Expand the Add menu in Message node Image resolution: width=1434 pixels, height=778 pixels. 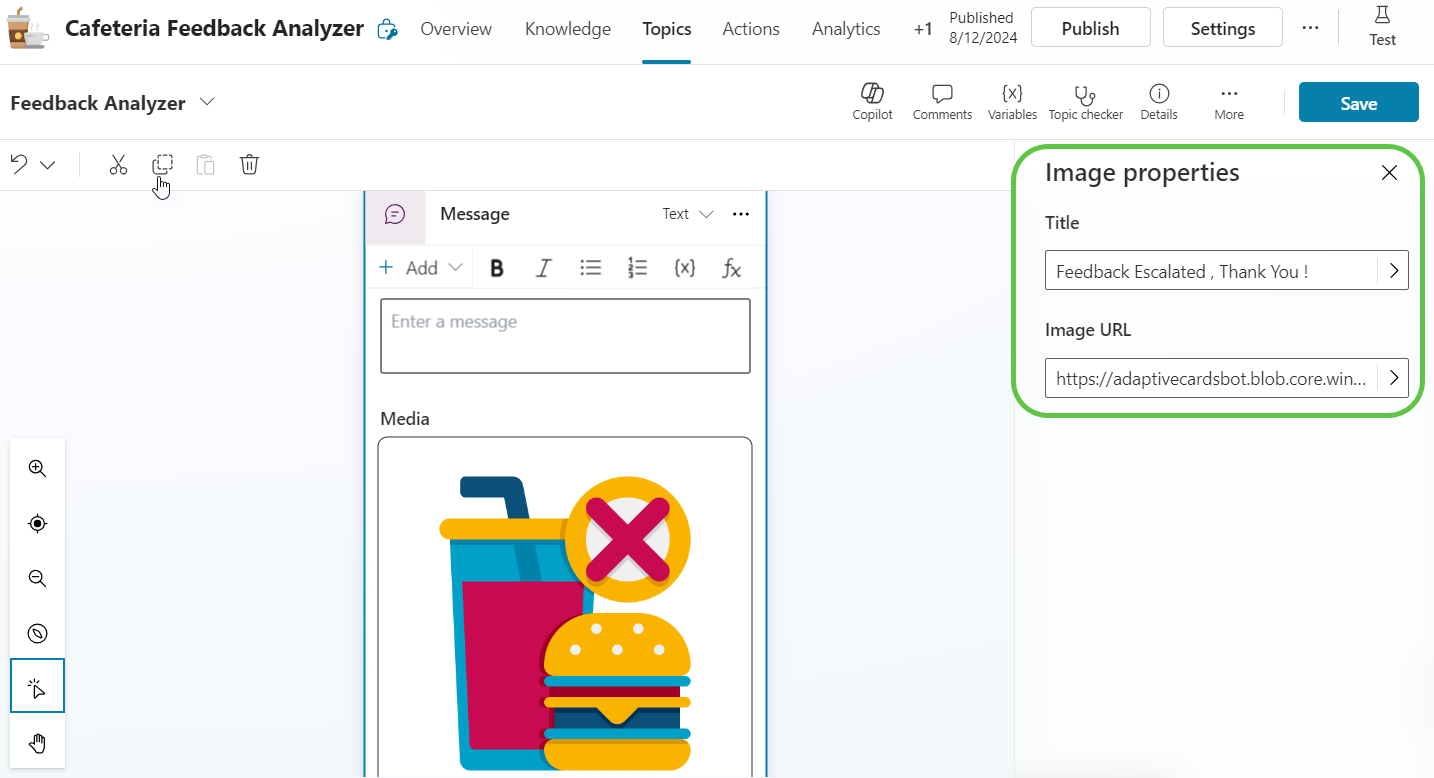coord(421,268)
